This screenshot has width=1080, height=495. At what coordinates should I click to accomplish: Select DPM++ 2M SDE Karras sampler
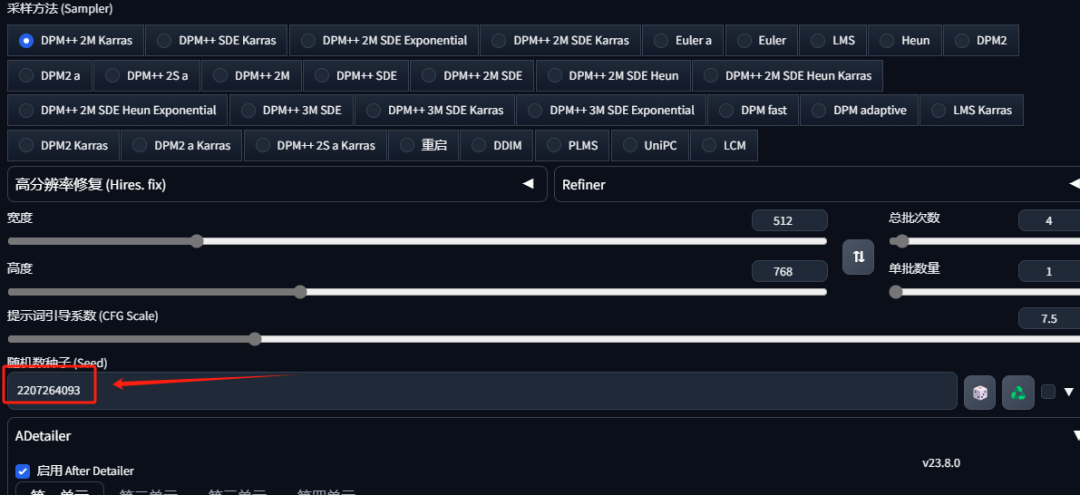[560, 41]
